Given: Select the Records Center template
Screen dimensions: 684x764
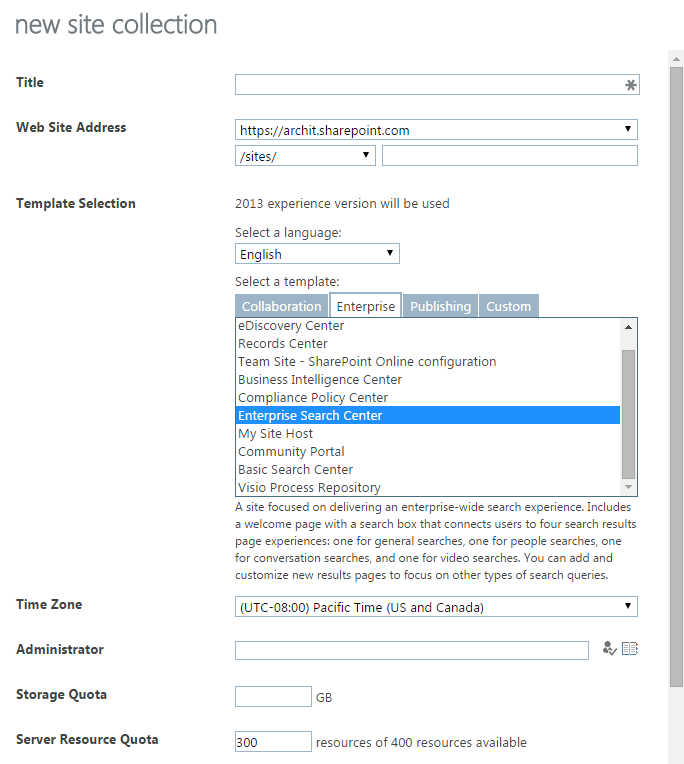Looking at the screenshot, I should pyautogui.click(x=428, y=344).
